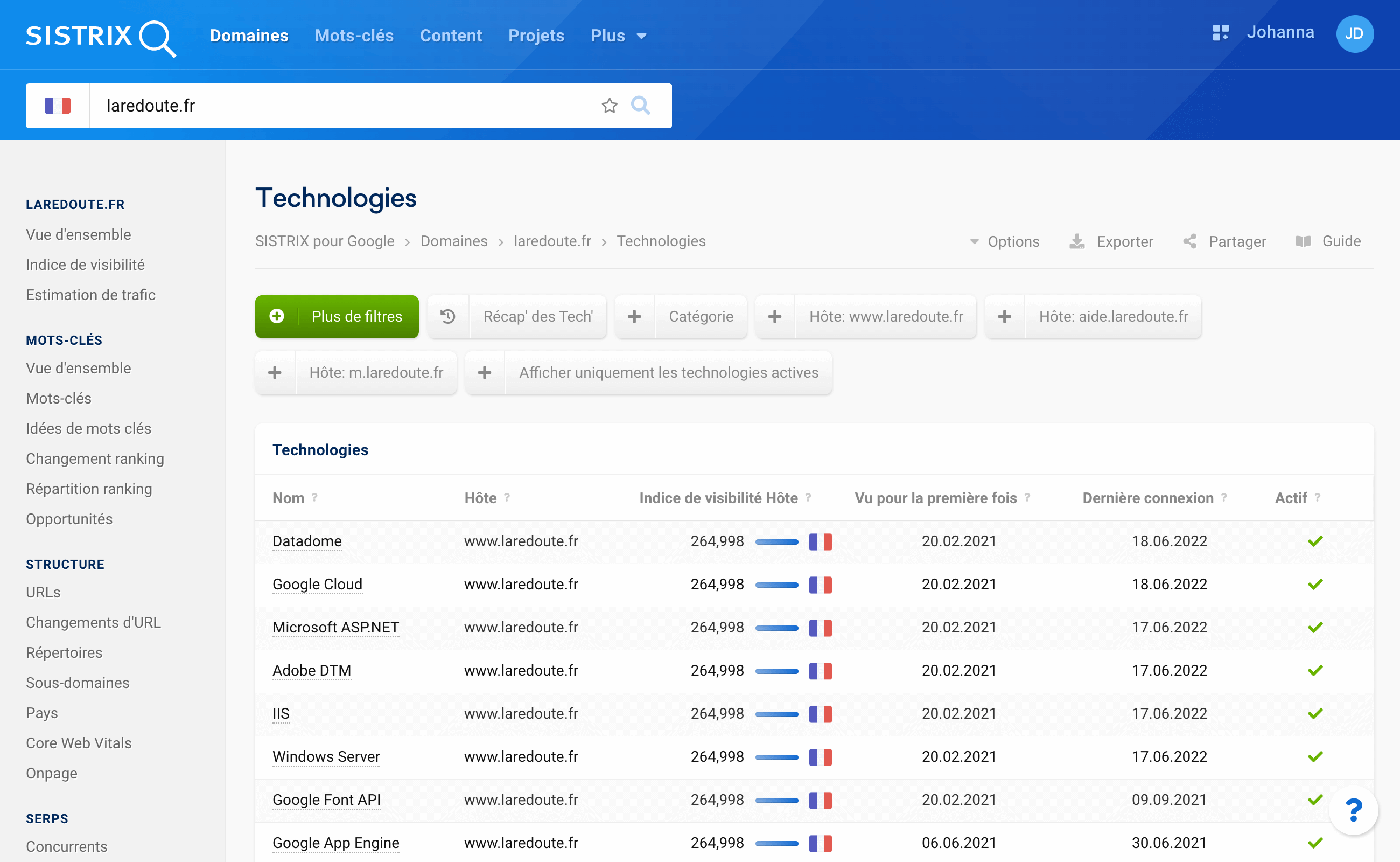Click Afficher uniquement les technologies actives
This screenshot has height=862, width=1400.
648,373
